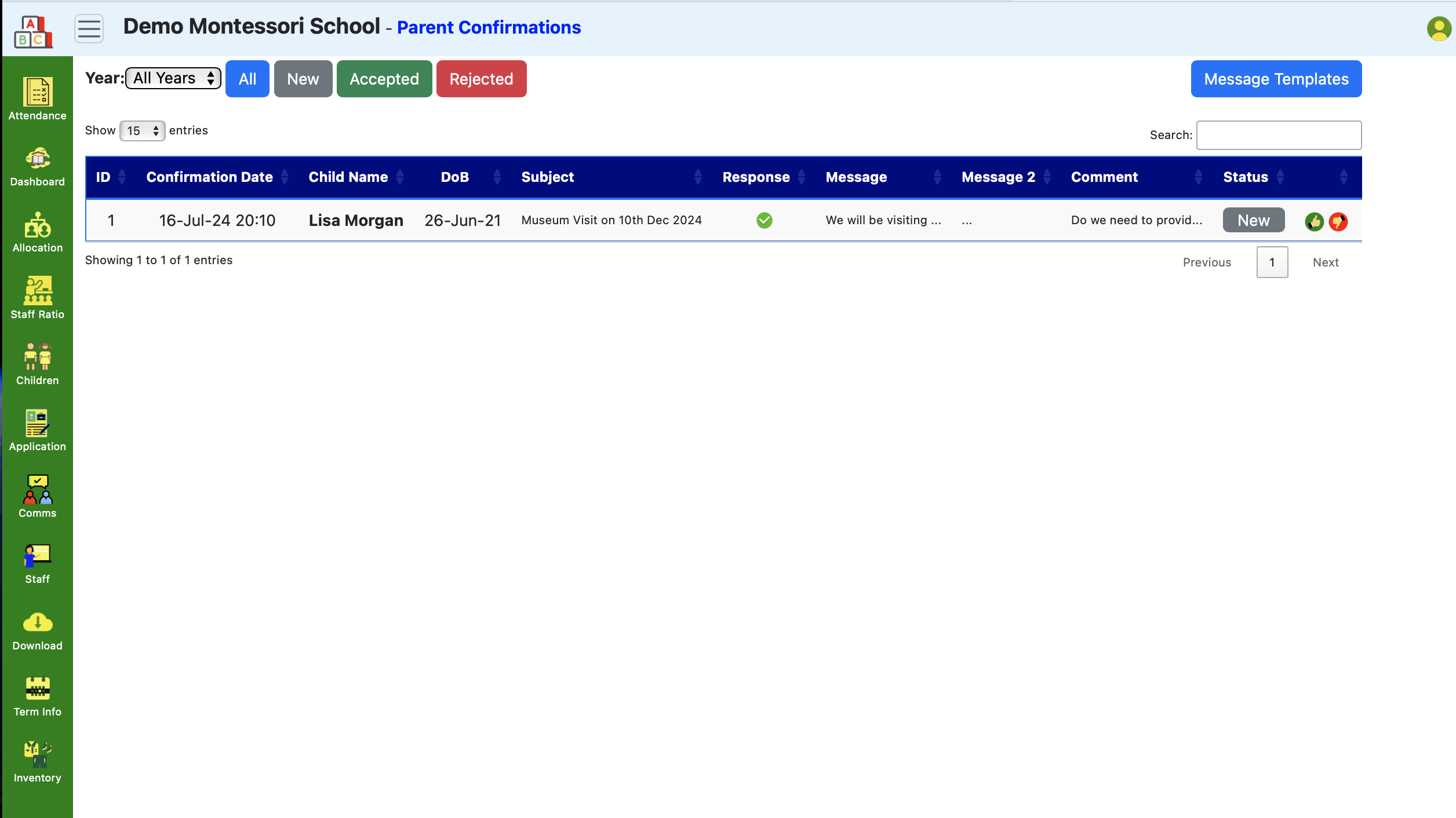The height and width of the screenshot is (818, 1456).
Task: Select All confirmations filter tab
Action: tap(247, 78)
